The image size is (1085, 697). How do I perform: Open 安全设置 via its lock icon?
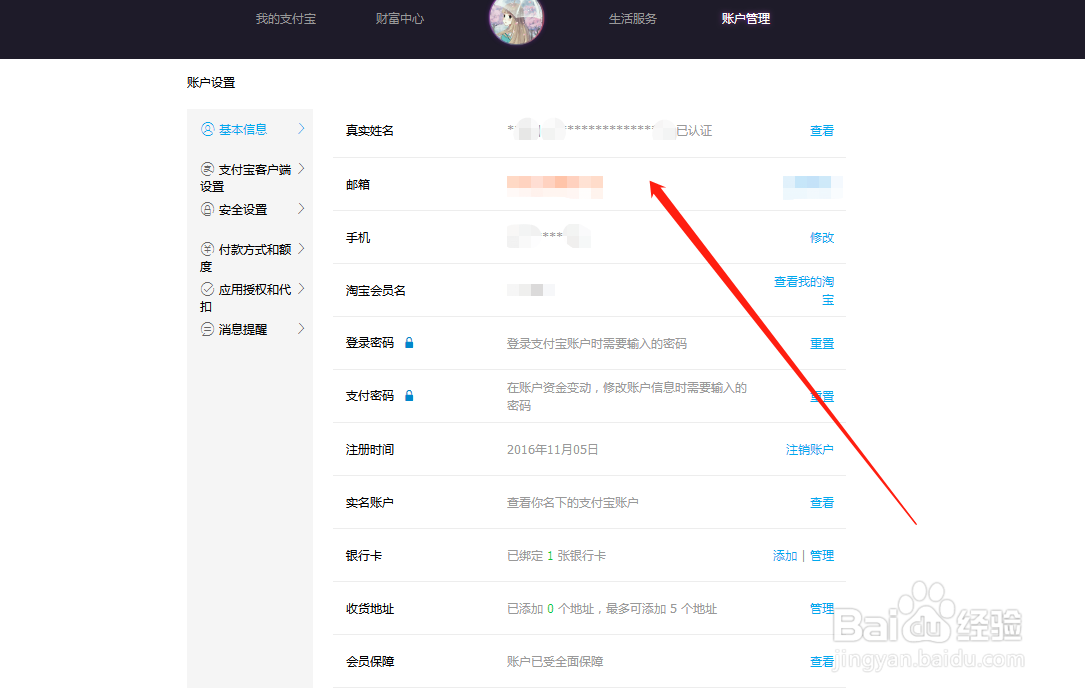coord(207,209)
